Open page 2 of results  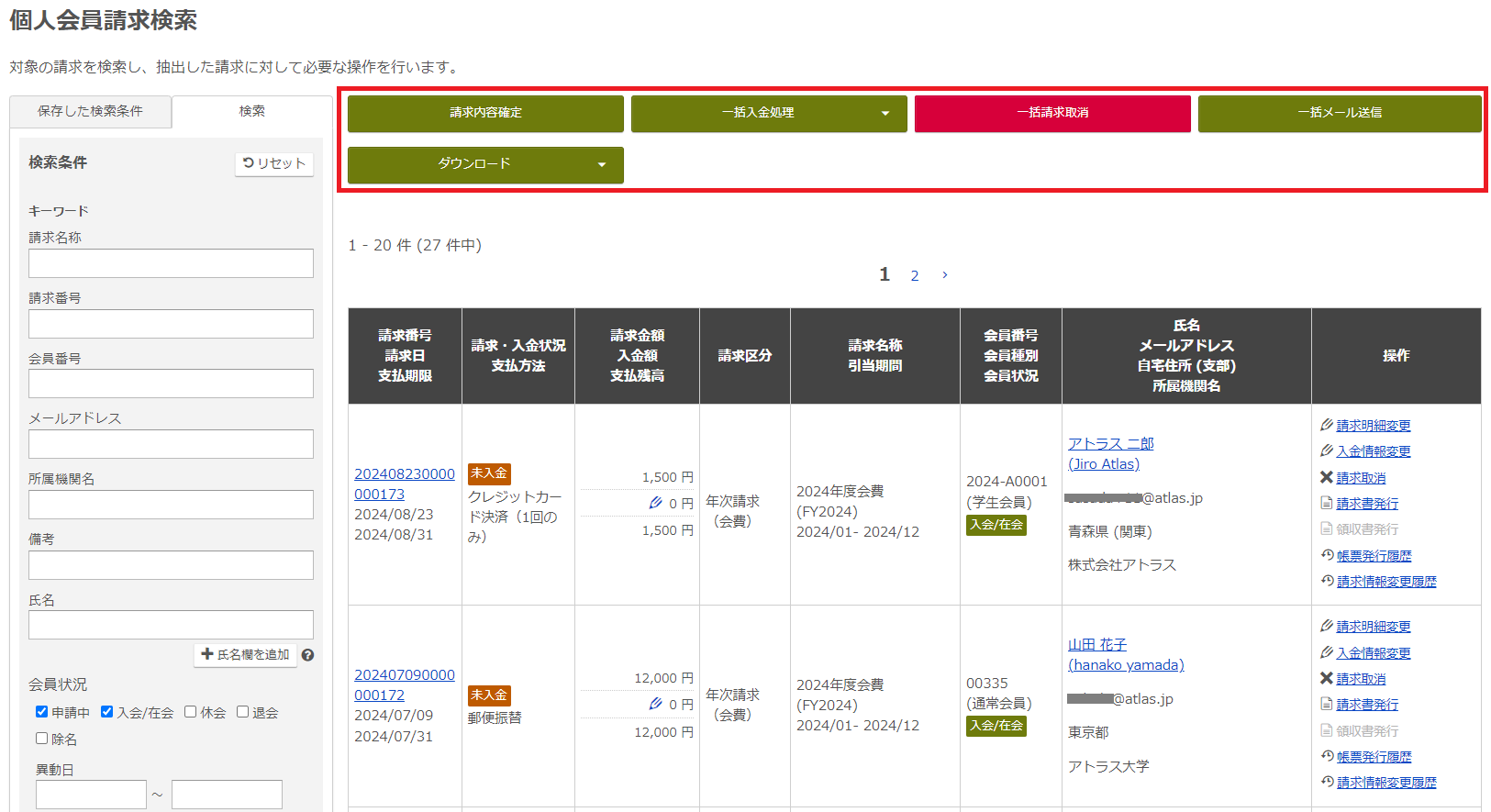(x=915, y=275)
